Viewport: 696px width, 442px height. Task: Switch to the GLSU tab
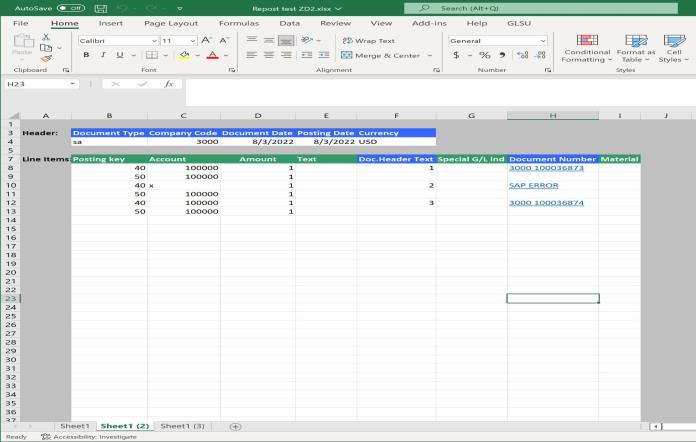tap(519, 23)
